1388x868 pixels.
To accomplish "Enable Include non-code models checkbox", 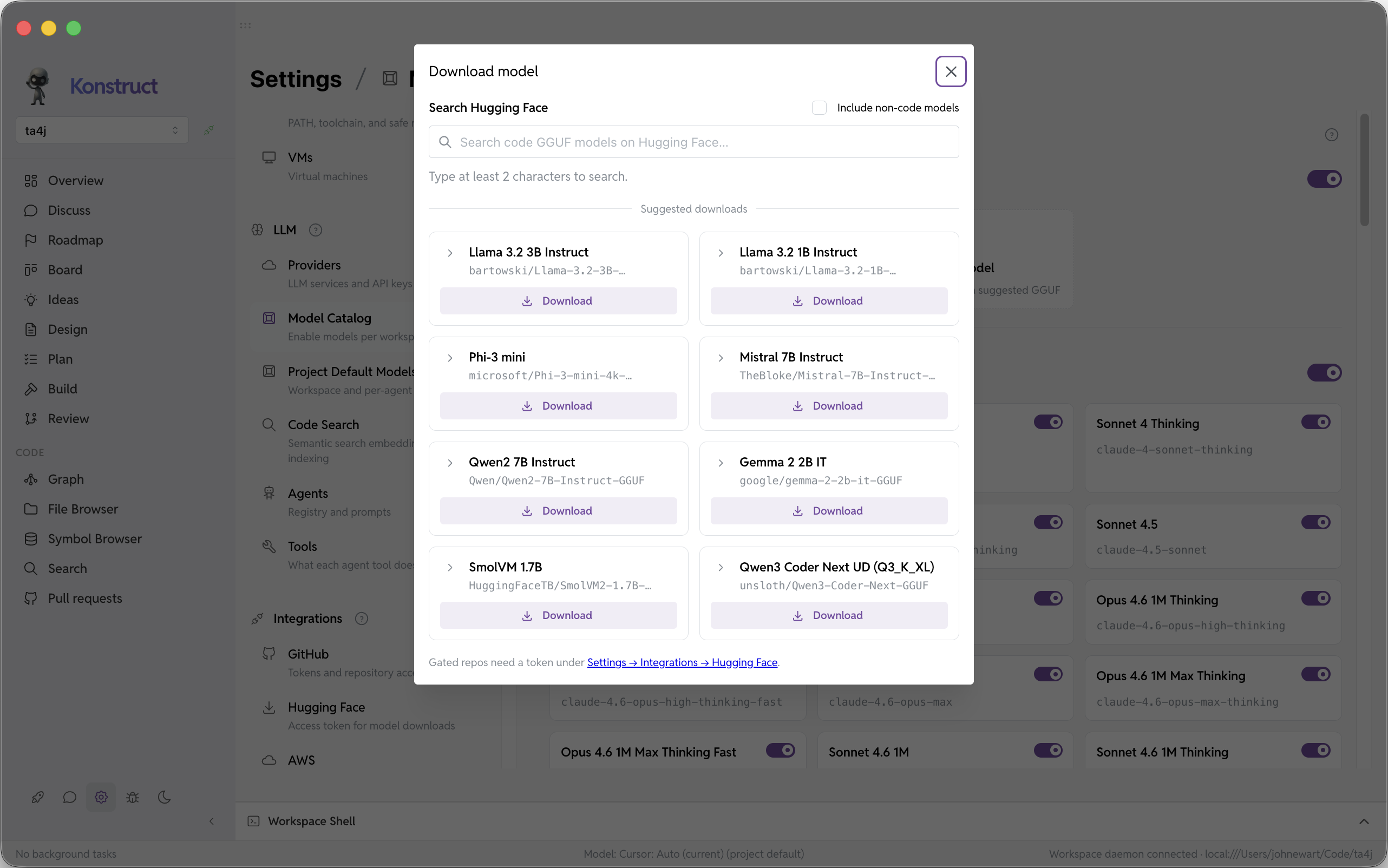I will (819, 107).
